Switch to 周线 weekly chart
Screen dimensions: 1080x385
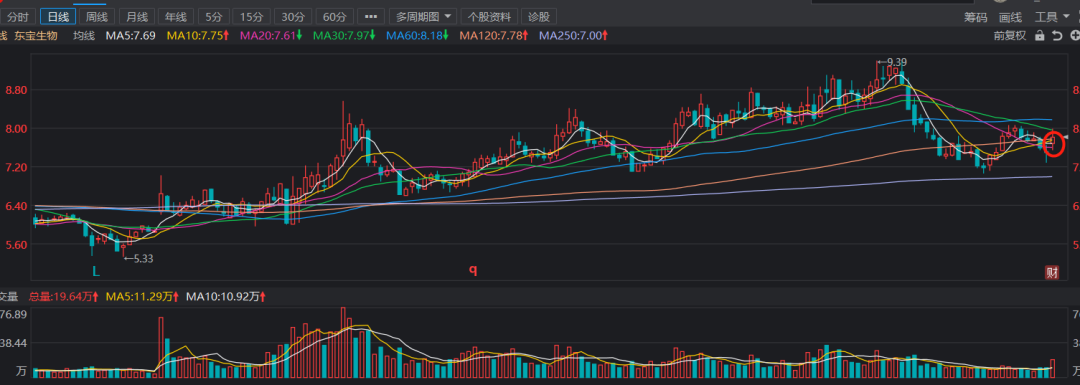click(96, 17)
